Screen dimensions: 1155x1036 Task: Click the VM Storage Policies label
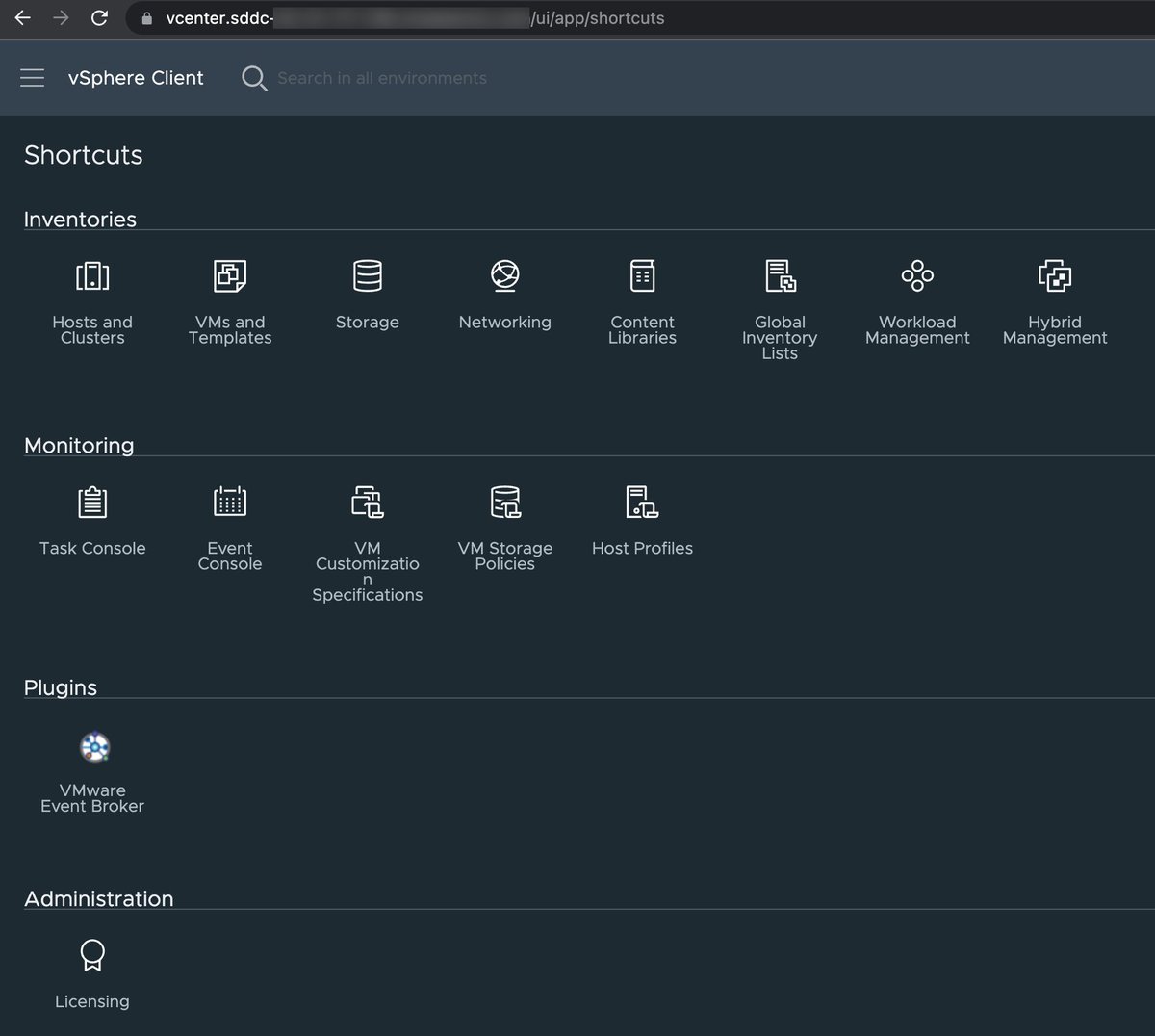505,556
